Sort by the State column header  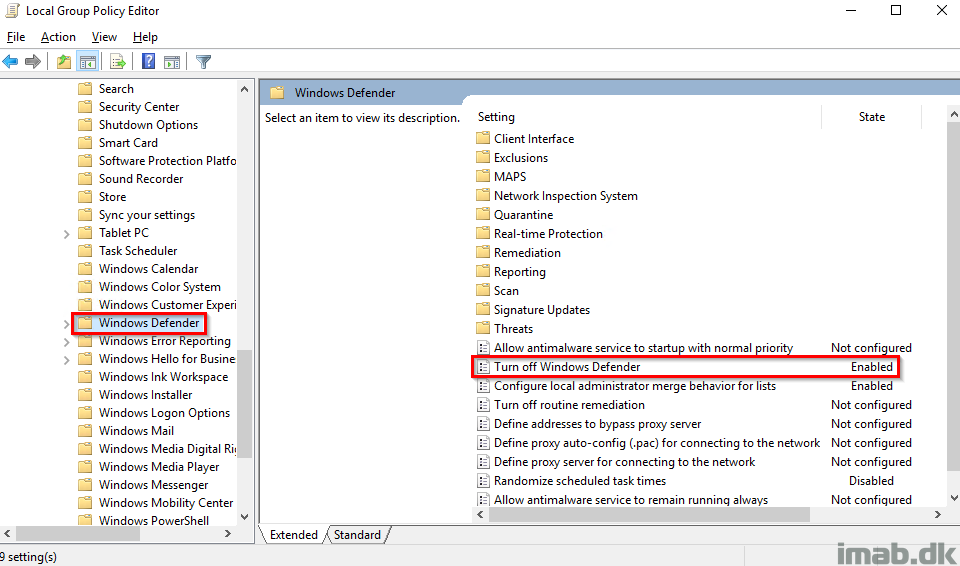click(x=871, y=116)
